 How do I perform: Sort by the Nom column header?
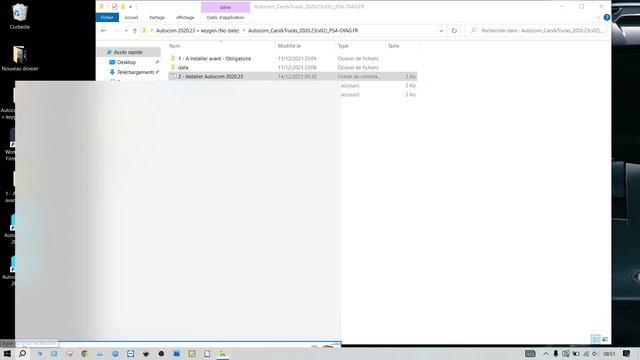click(x=175, y=46)
